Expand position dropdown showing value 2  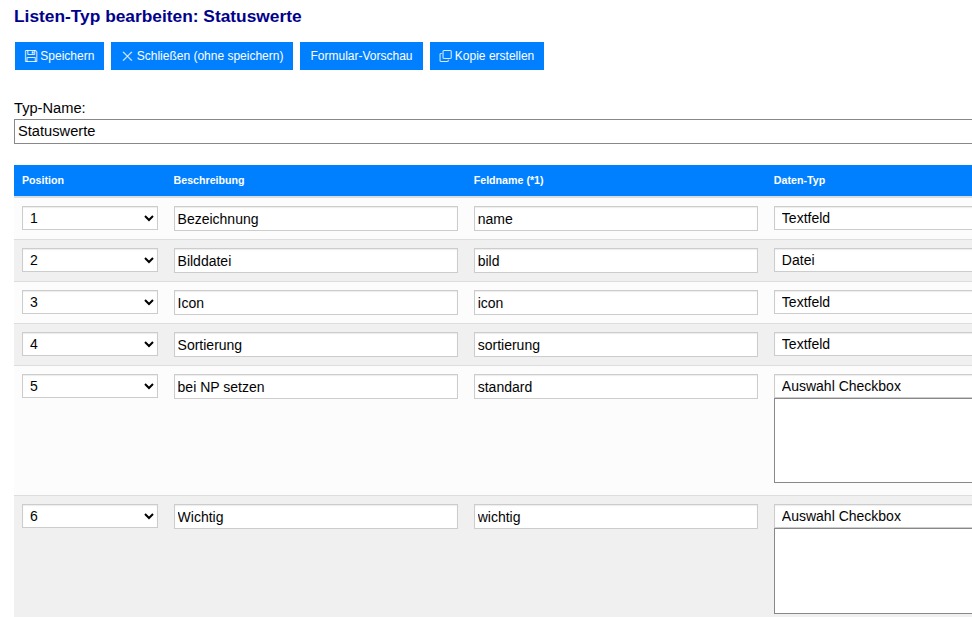[x=90, y=260]
